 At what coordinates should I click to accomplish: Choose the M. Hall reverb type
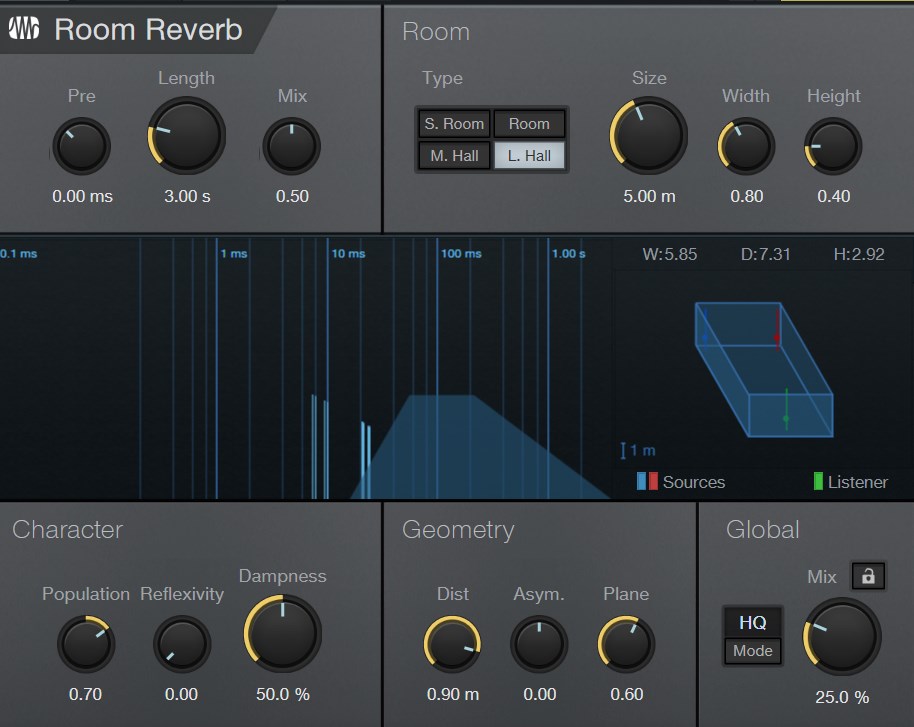(453, 155)
